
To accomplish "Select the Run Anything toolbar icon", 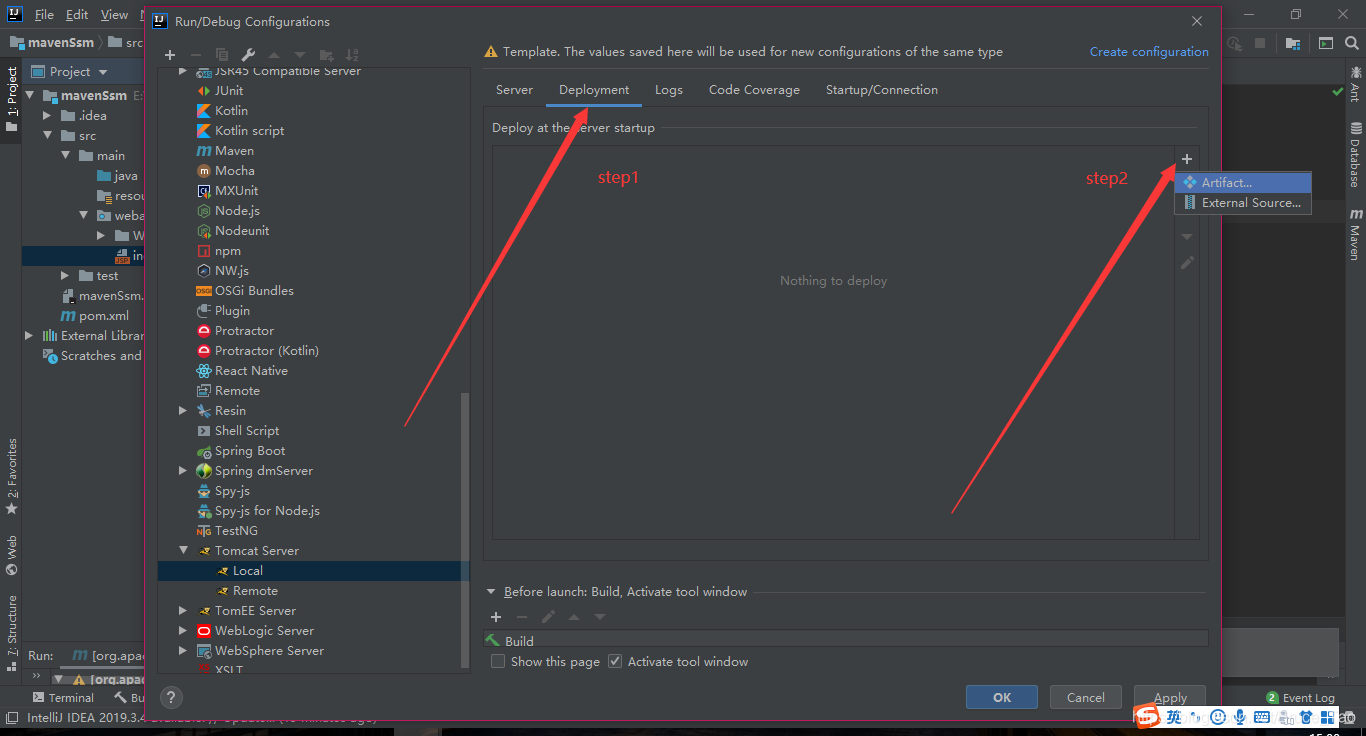I will (1325, 43).
